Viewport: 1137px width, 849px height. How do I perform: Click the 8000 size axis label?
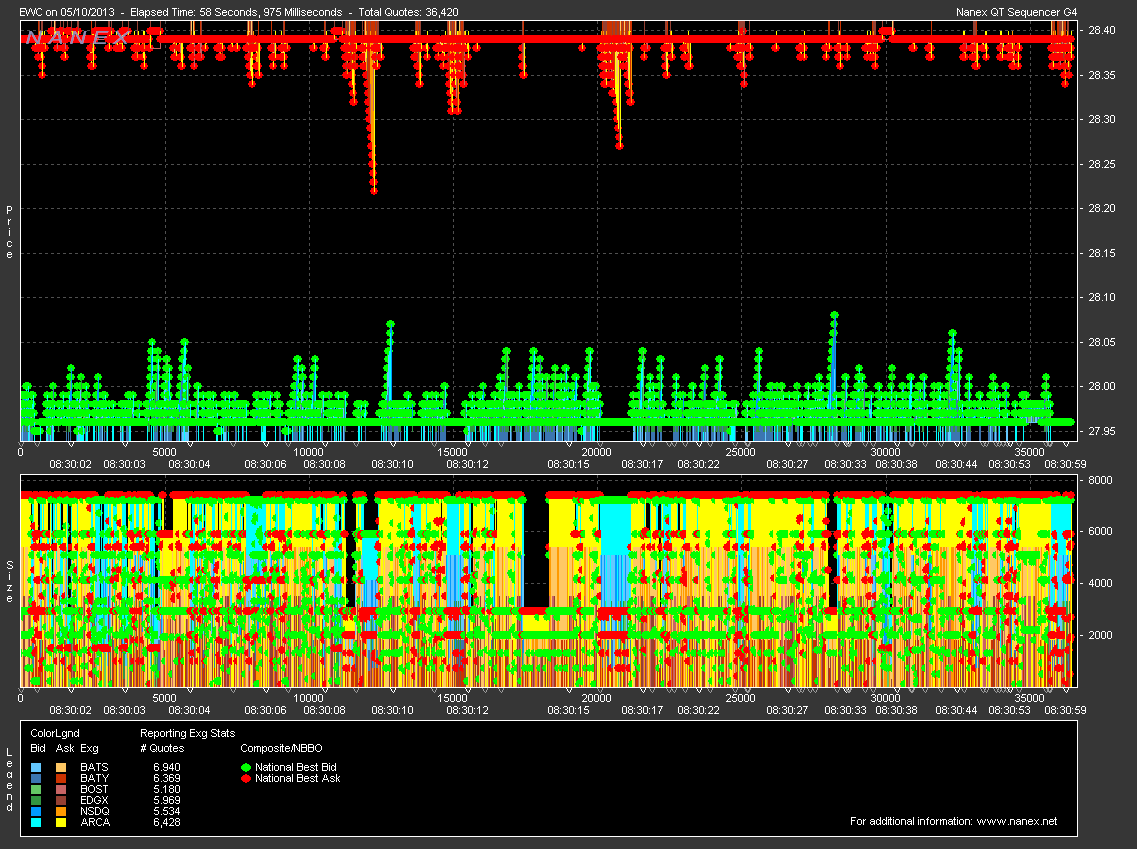pyautogui.click(x=1100, y=480)
